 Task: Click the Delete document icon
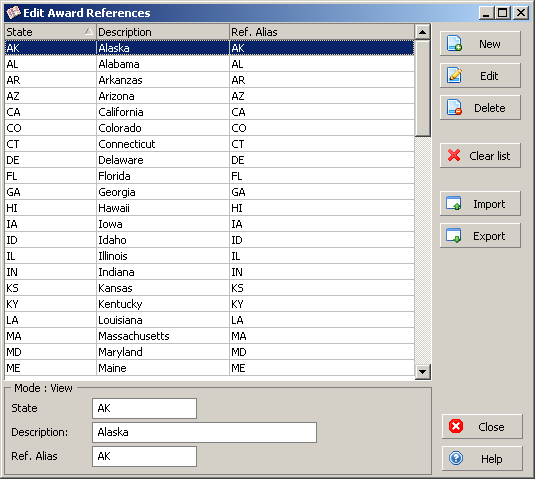(x=454, y=107)
